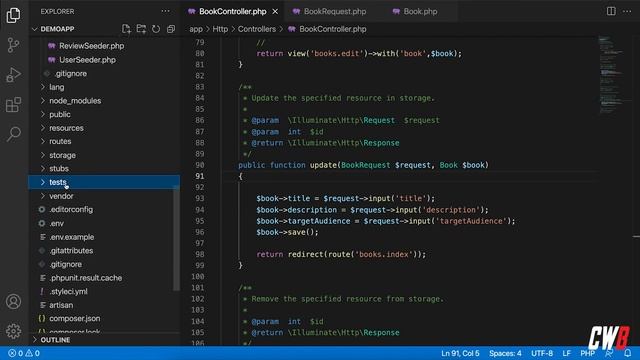Image resolution: width=640 pixels, height=360 pixels.
Task: Click the Http breadcrumb segment
Action: 220,29
